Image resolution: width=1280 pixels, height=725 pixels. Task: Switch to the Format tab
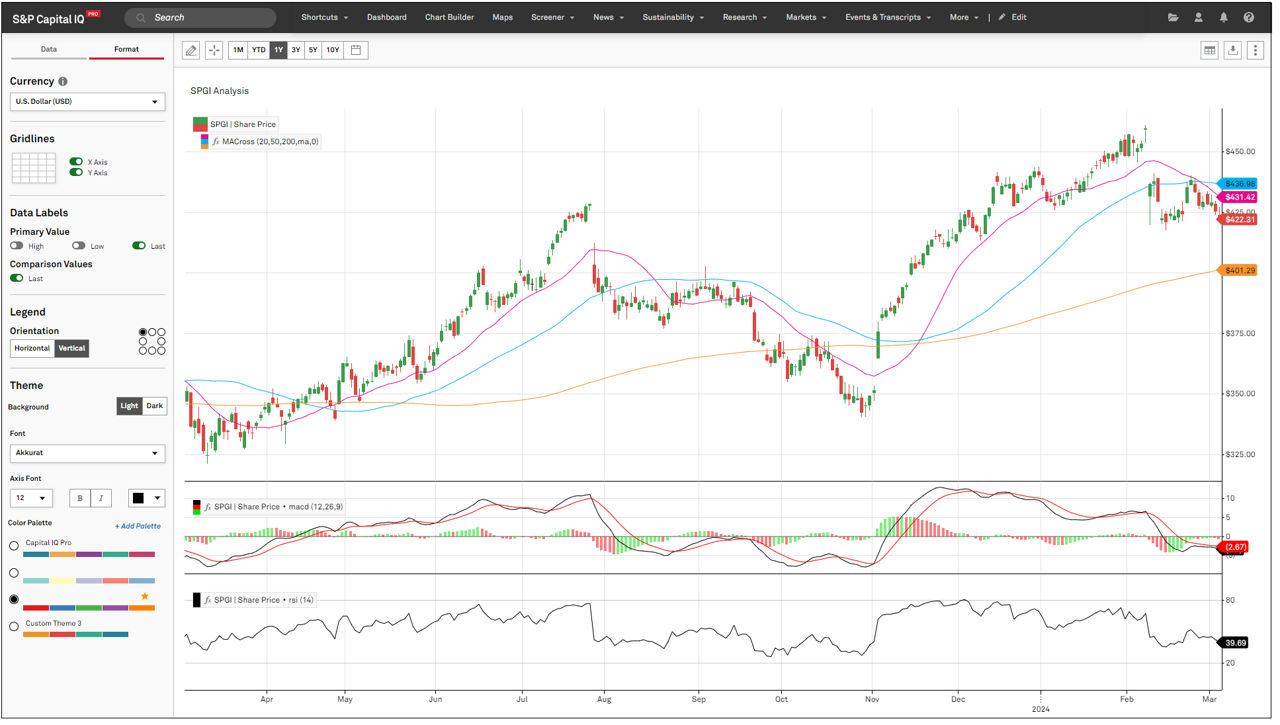click(126, 49)
